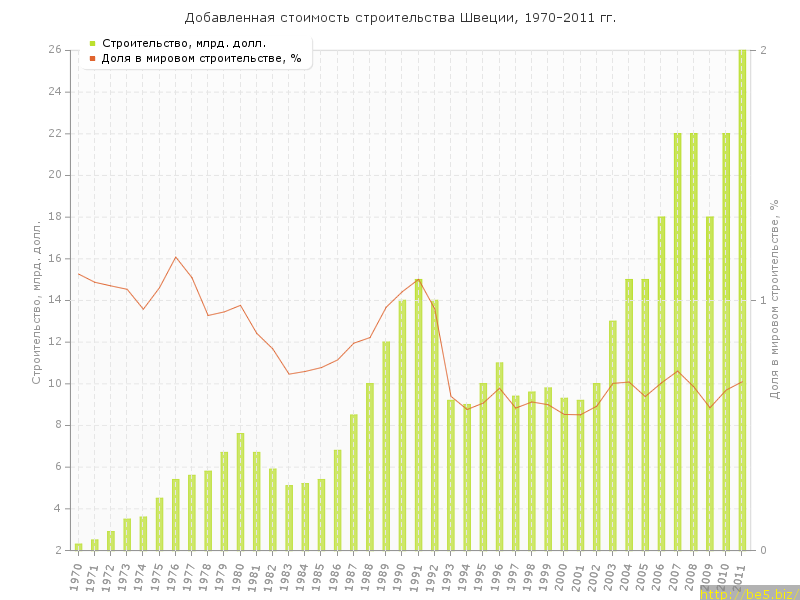Select the green bar for 2011
The height and width of the screenshot is (600, 800).
coord(742,300)
